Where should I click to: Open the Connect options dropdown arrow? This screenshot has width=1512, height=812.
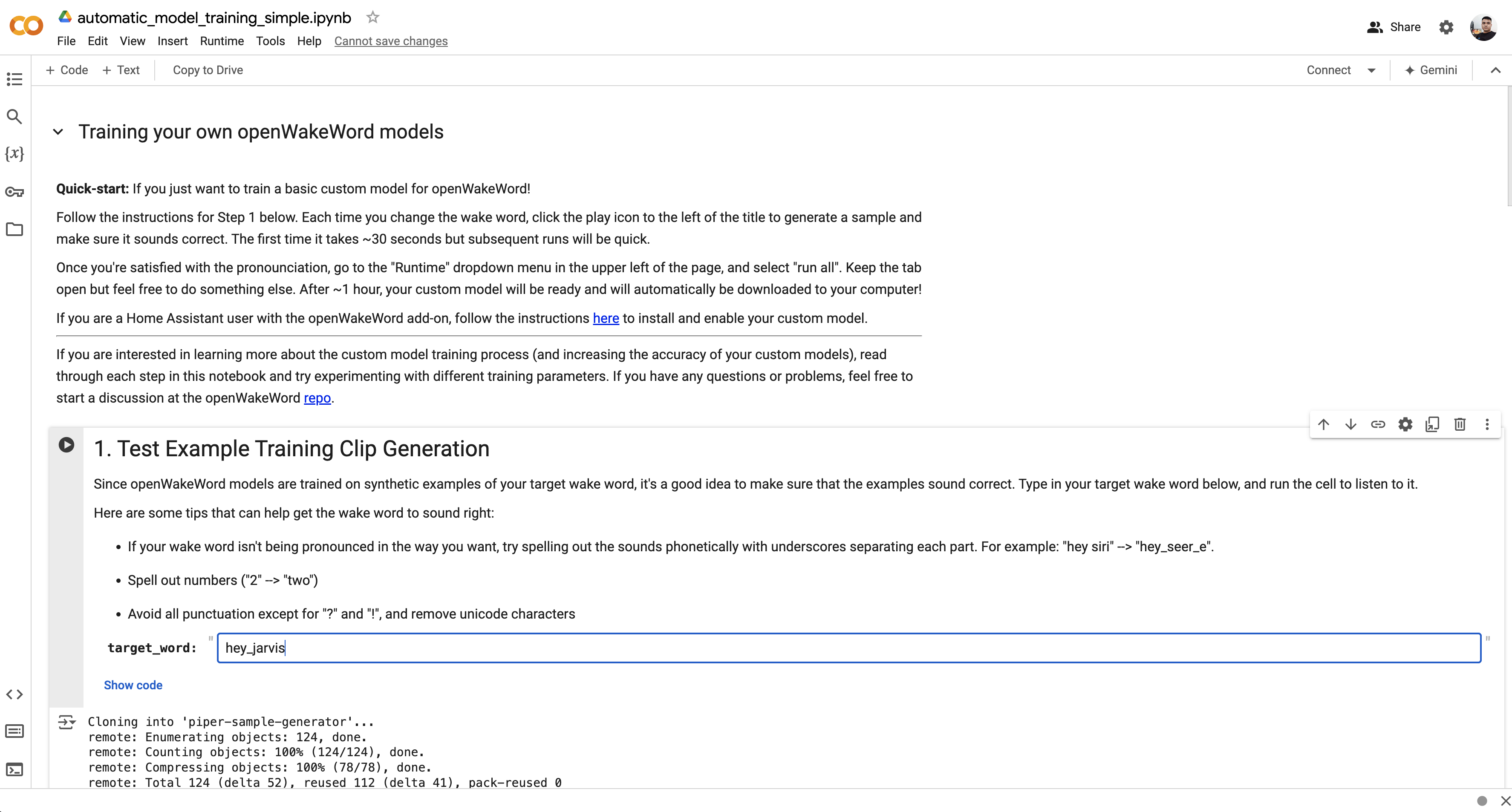pyautogui.click(x=1371, y=70)
